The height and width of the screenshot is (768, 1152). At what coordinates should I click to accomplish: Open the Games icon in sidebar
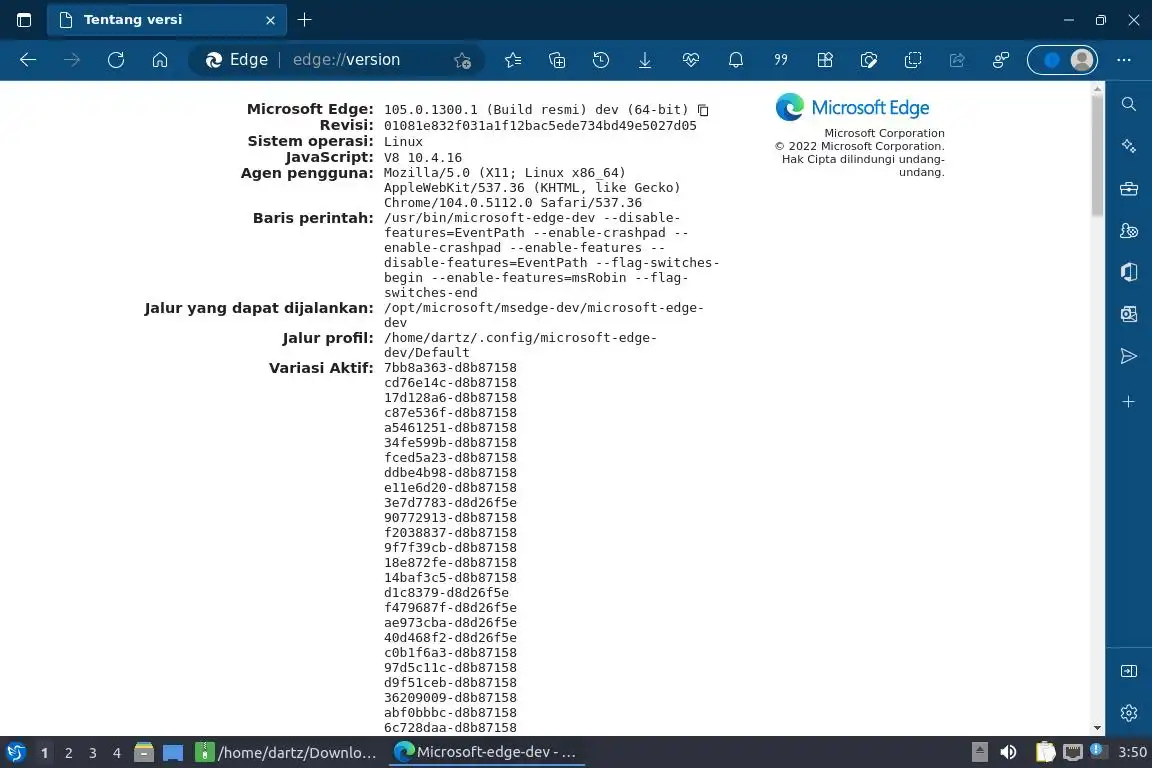point(1129,230)
